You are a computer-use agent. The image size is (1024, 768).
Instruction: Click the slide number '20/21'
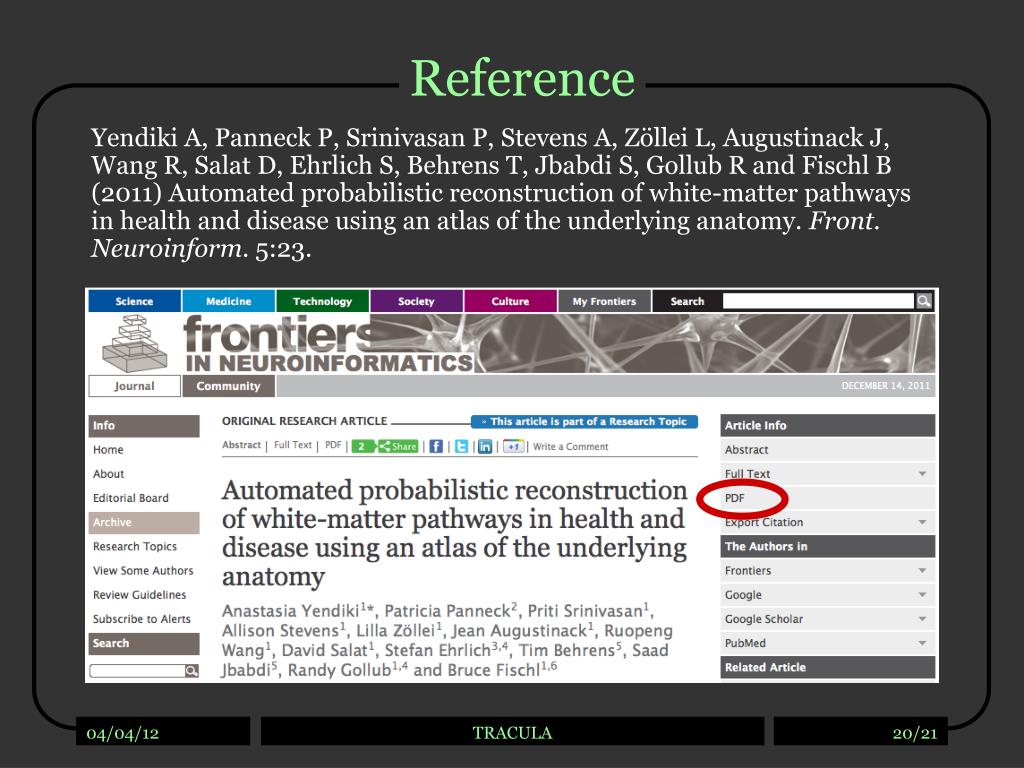click(x=915, y=733)
